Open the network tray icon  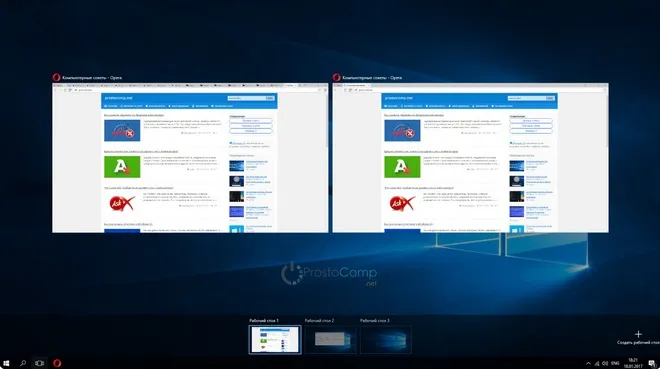point(597,364)
